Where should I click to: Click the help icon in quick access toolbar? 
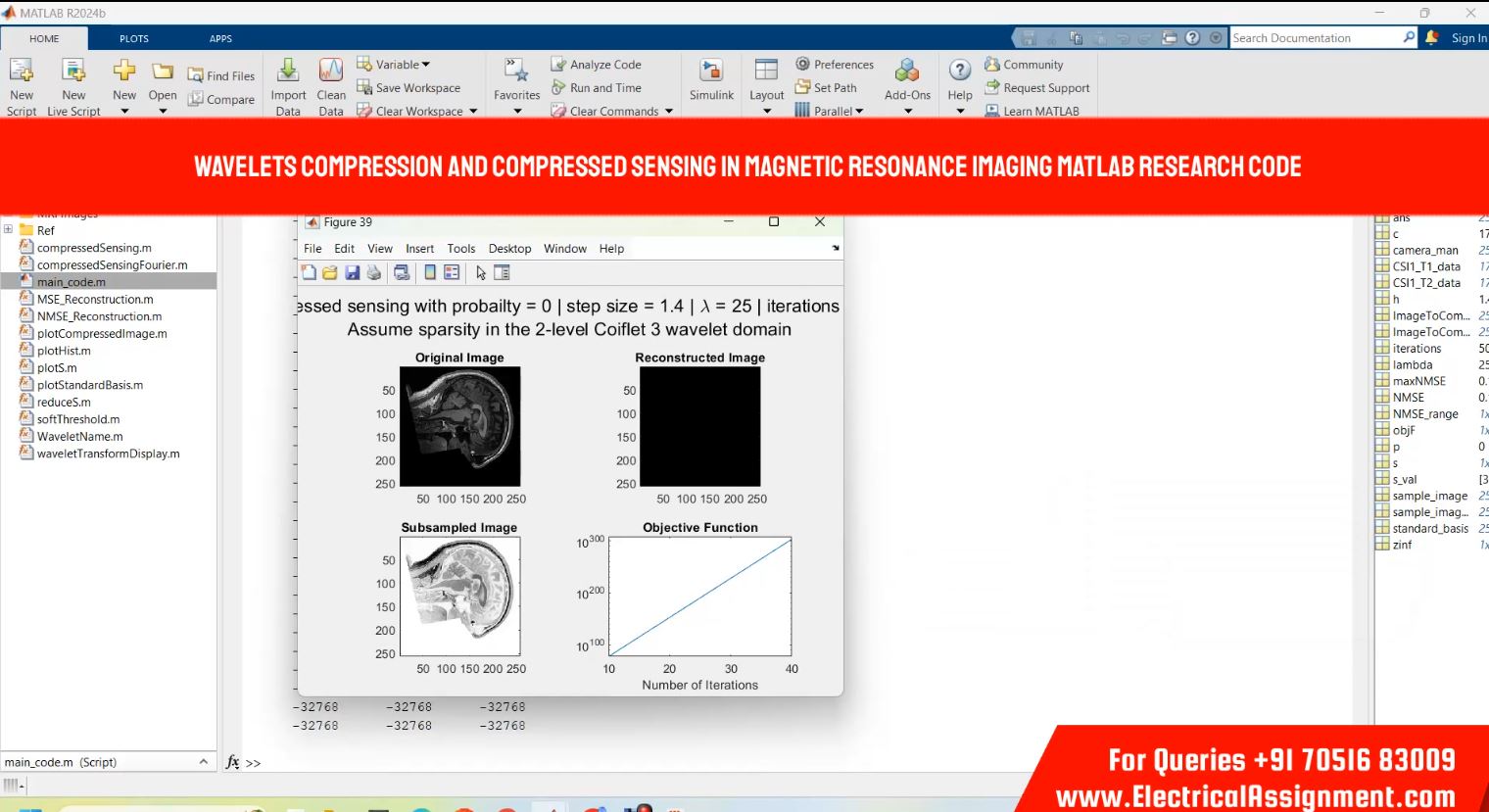1192,37
